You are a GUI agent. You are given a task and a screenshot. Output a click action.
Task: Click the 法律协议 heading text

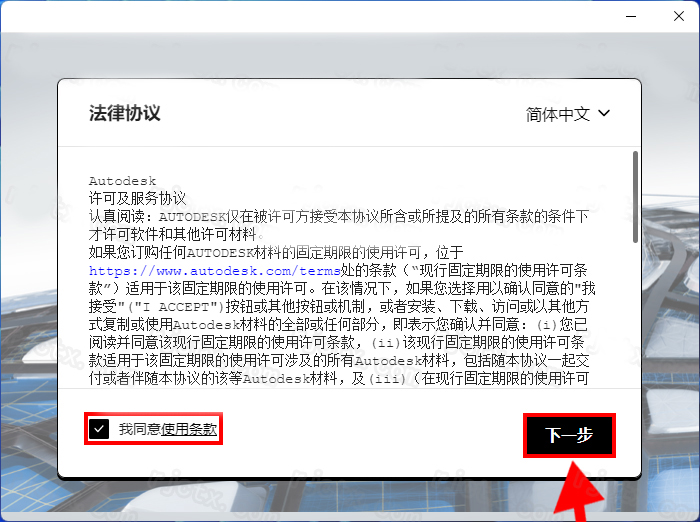[125, 113]
